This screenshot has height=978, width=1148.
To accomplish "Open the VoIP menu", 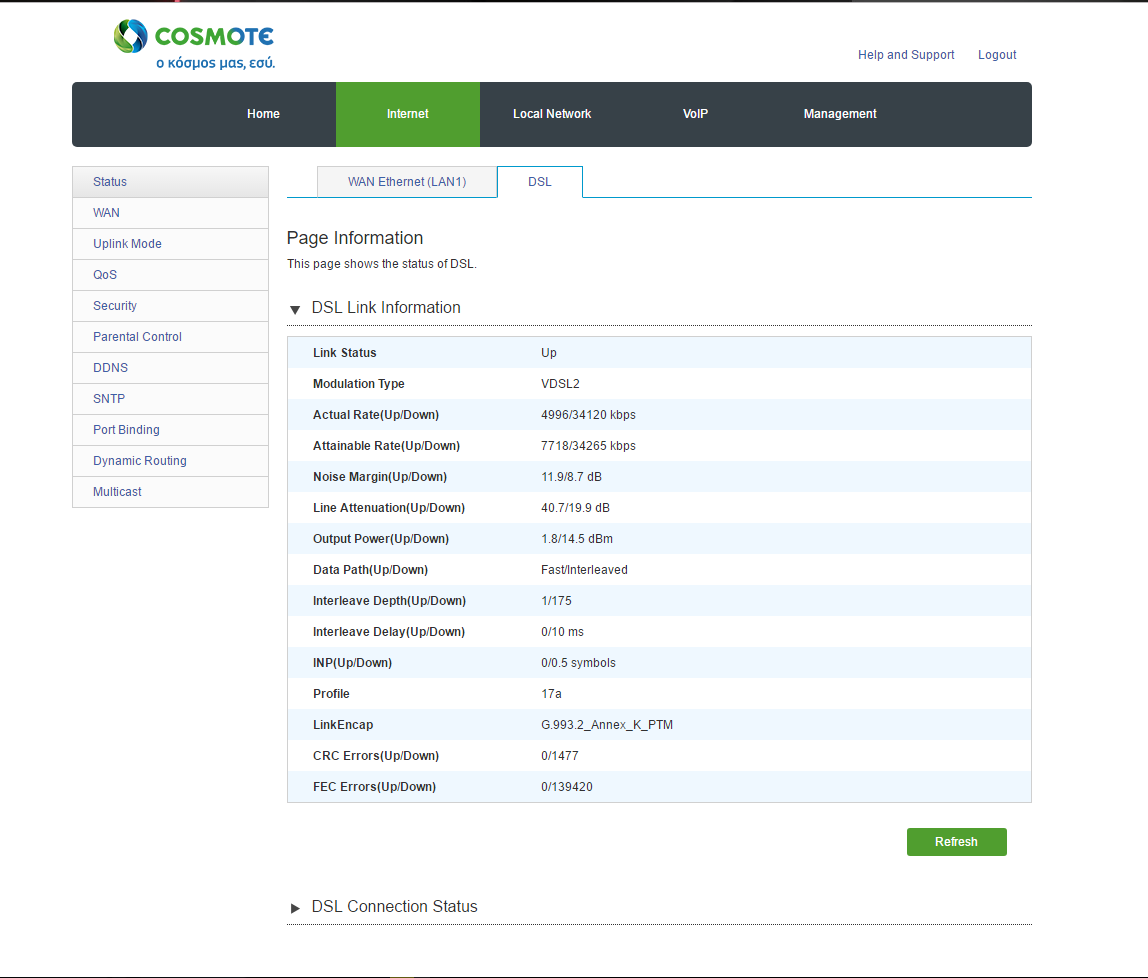I will click(695, 114).
